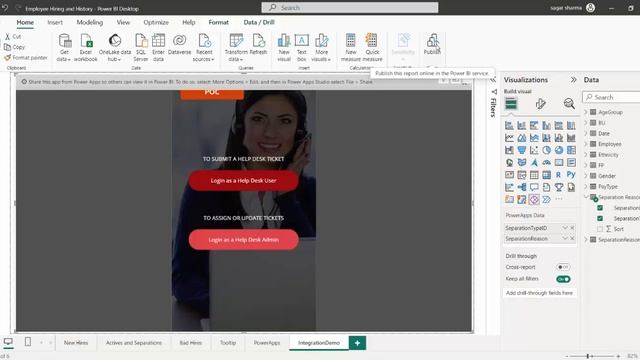Select the Q&A visual
This screenshot has height=360, width=640.
pos(534,187)
